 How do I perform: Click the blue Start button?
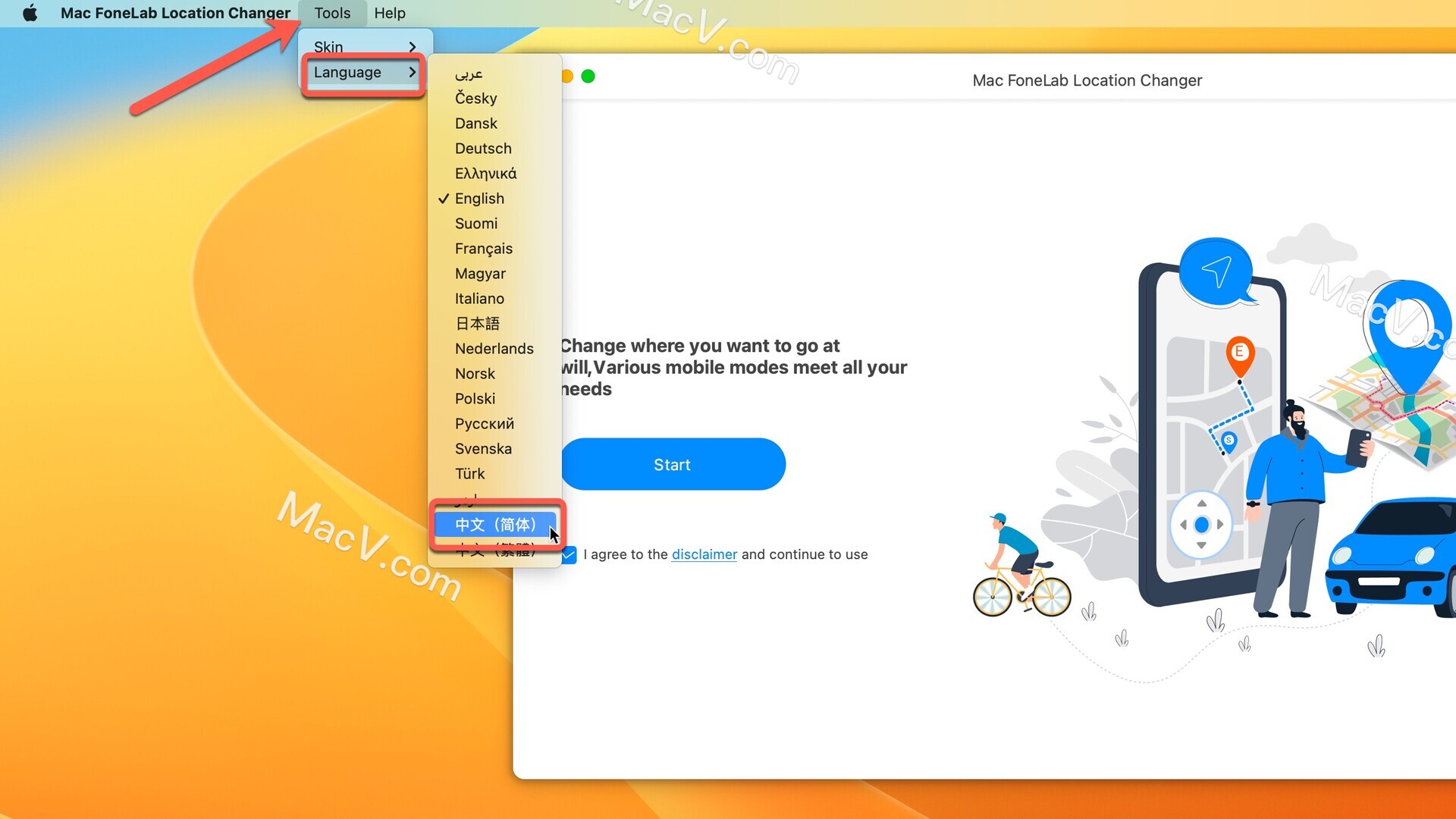click(673, 464)
